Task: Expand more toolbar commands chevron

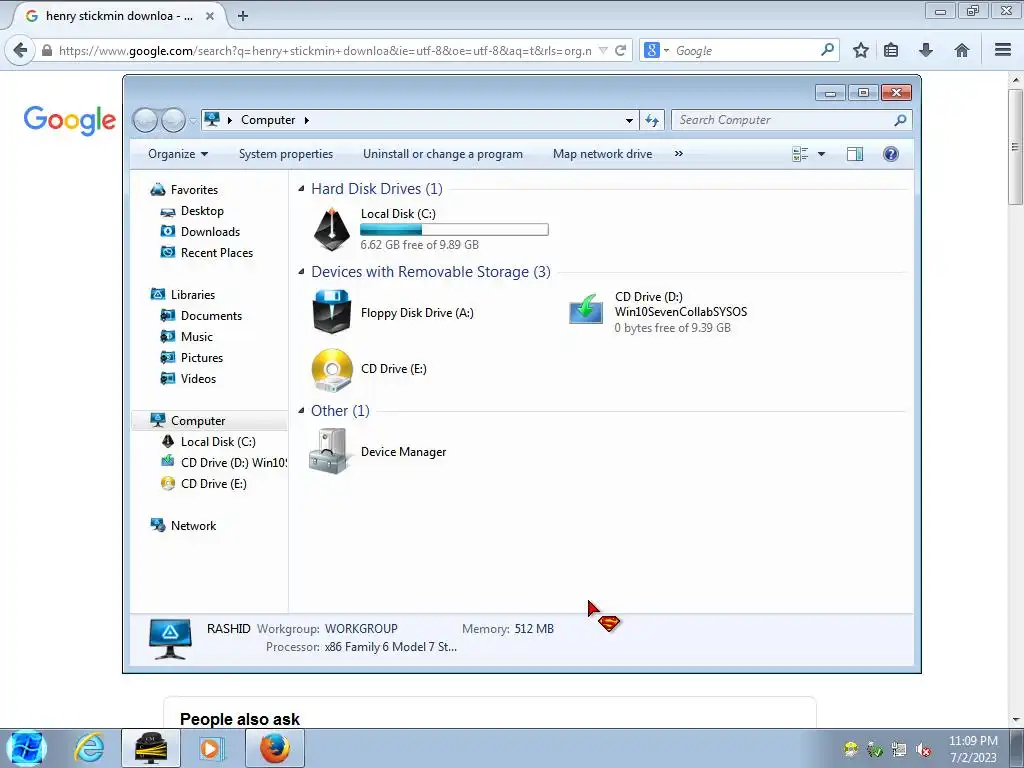Action: (x=679, y=154)
